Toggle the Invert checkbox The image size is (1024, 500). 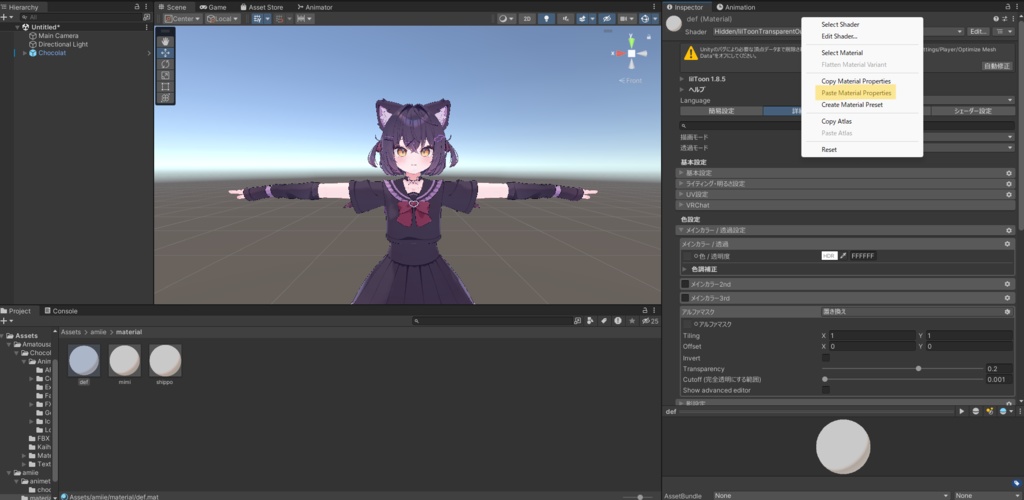pos(825,358)
